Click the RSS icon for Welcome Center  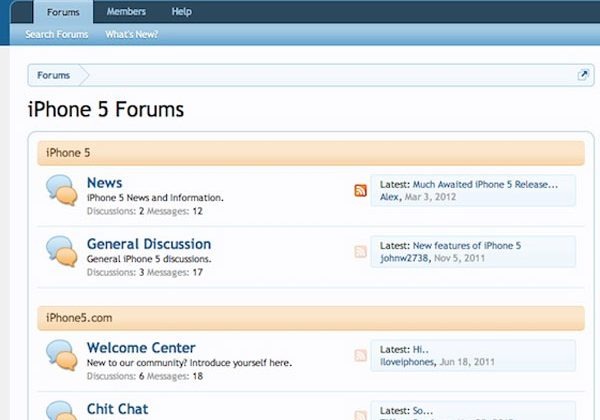[360, 355]
